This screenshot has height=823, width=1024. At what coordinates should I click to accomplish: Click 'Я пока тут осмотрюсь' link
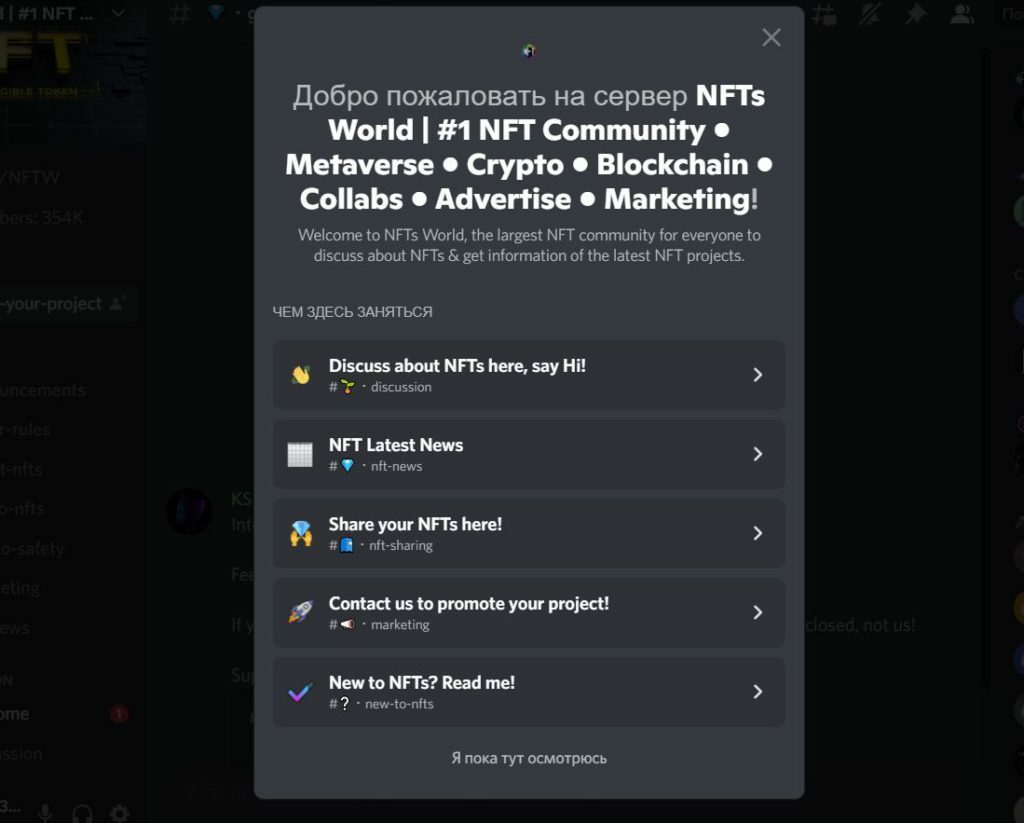pos(529,758)
